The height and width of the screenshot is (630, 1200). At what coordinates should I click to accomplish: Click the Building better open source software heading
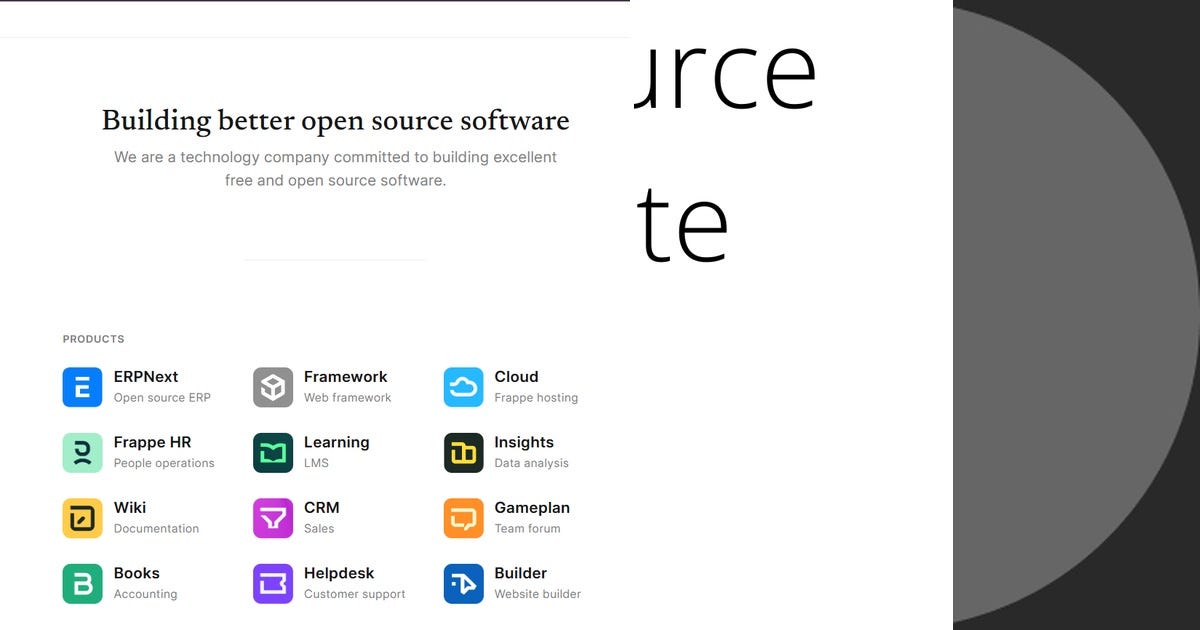[335, 120]
